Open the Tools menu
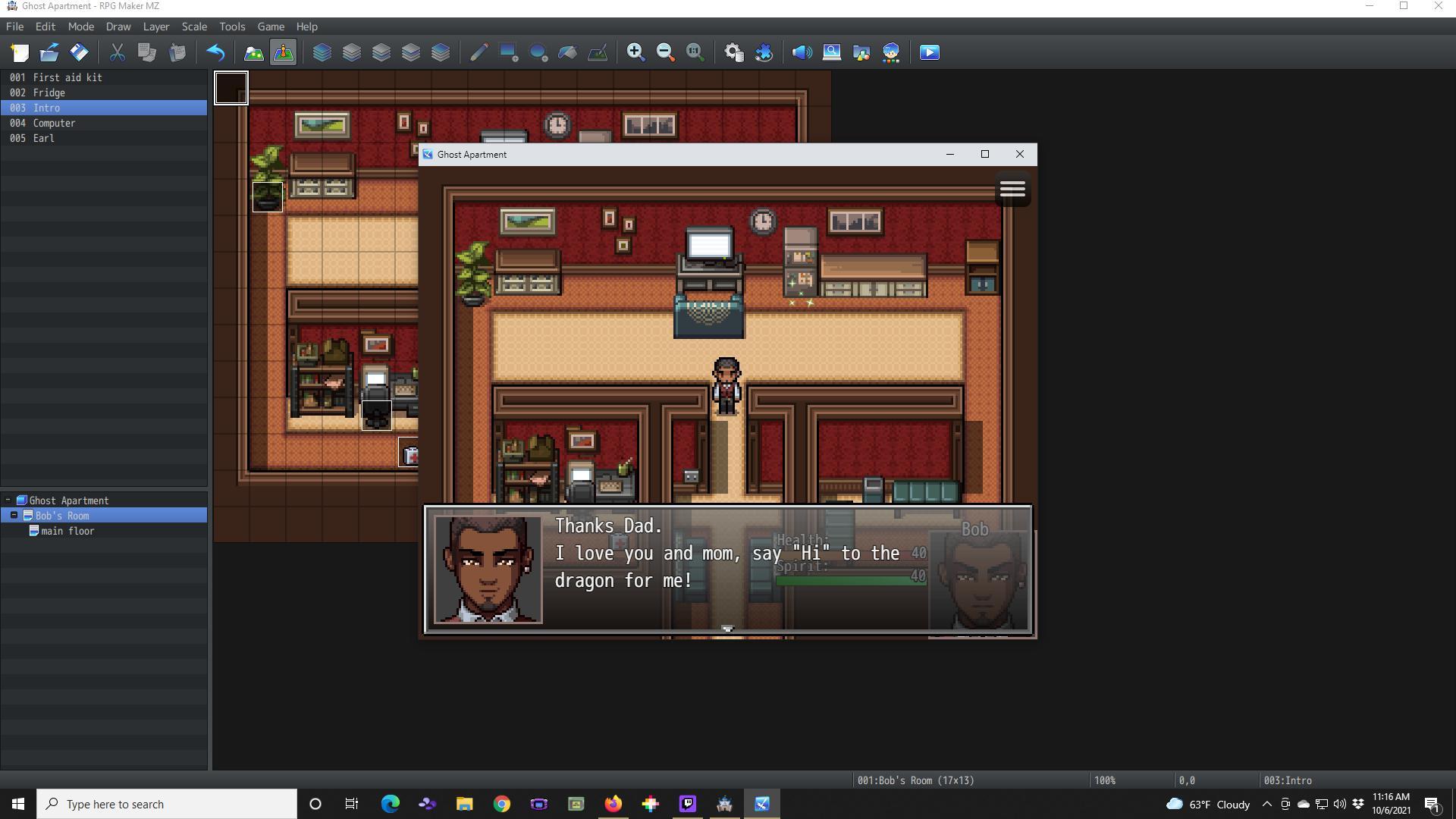 [232, 27]
